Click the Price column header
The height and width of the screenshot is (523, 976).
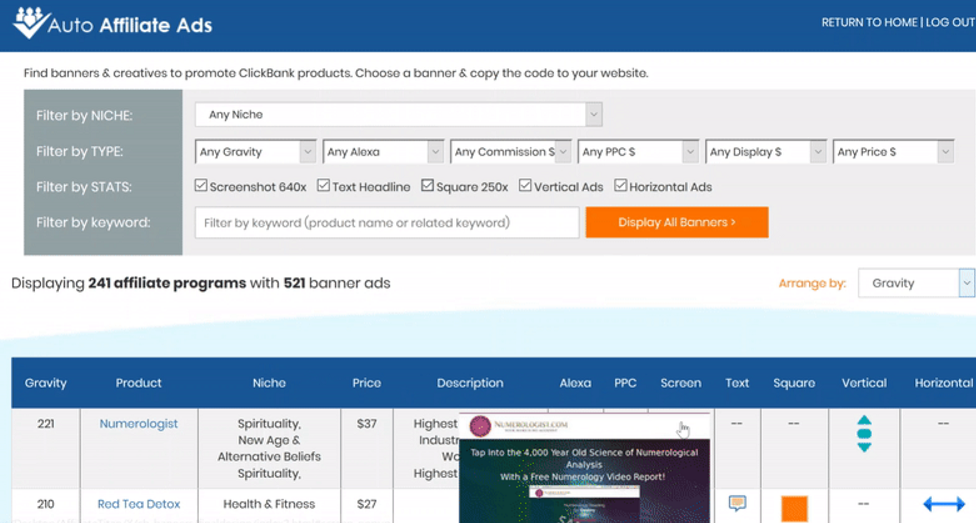[367, 383]
